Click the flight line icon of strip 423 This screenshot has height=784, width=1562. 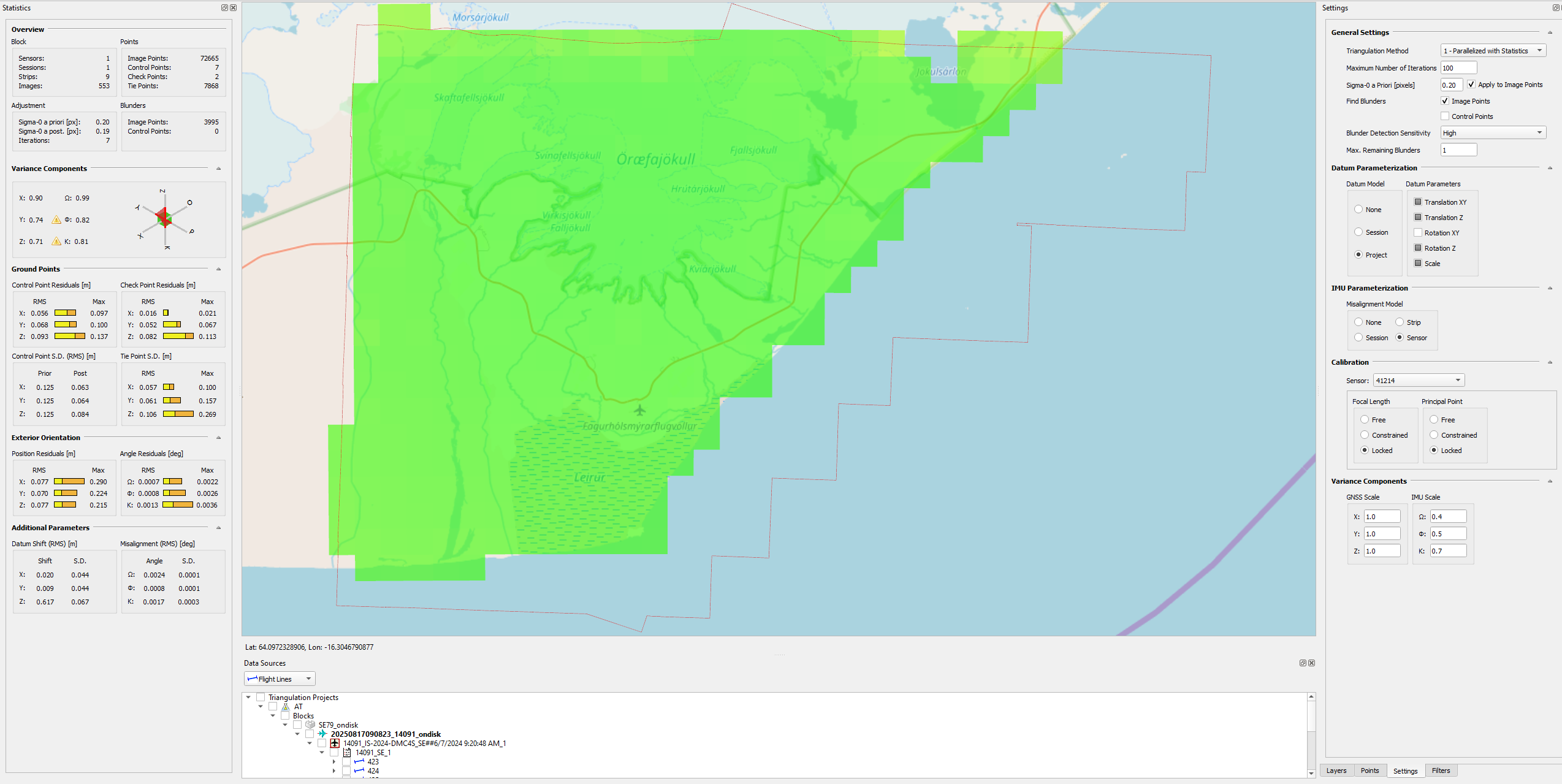coord(359,762)
